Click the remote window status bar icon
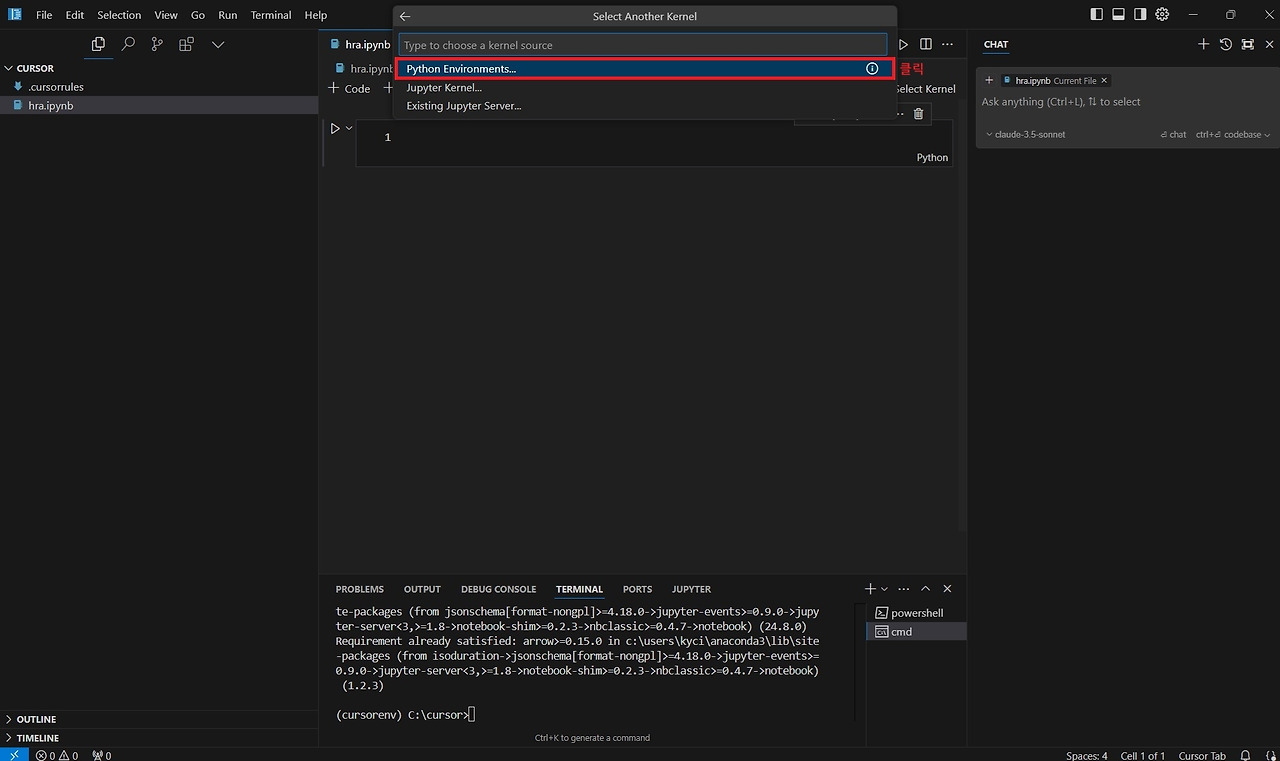The image size is (1280, 761). tap(14, 755)
